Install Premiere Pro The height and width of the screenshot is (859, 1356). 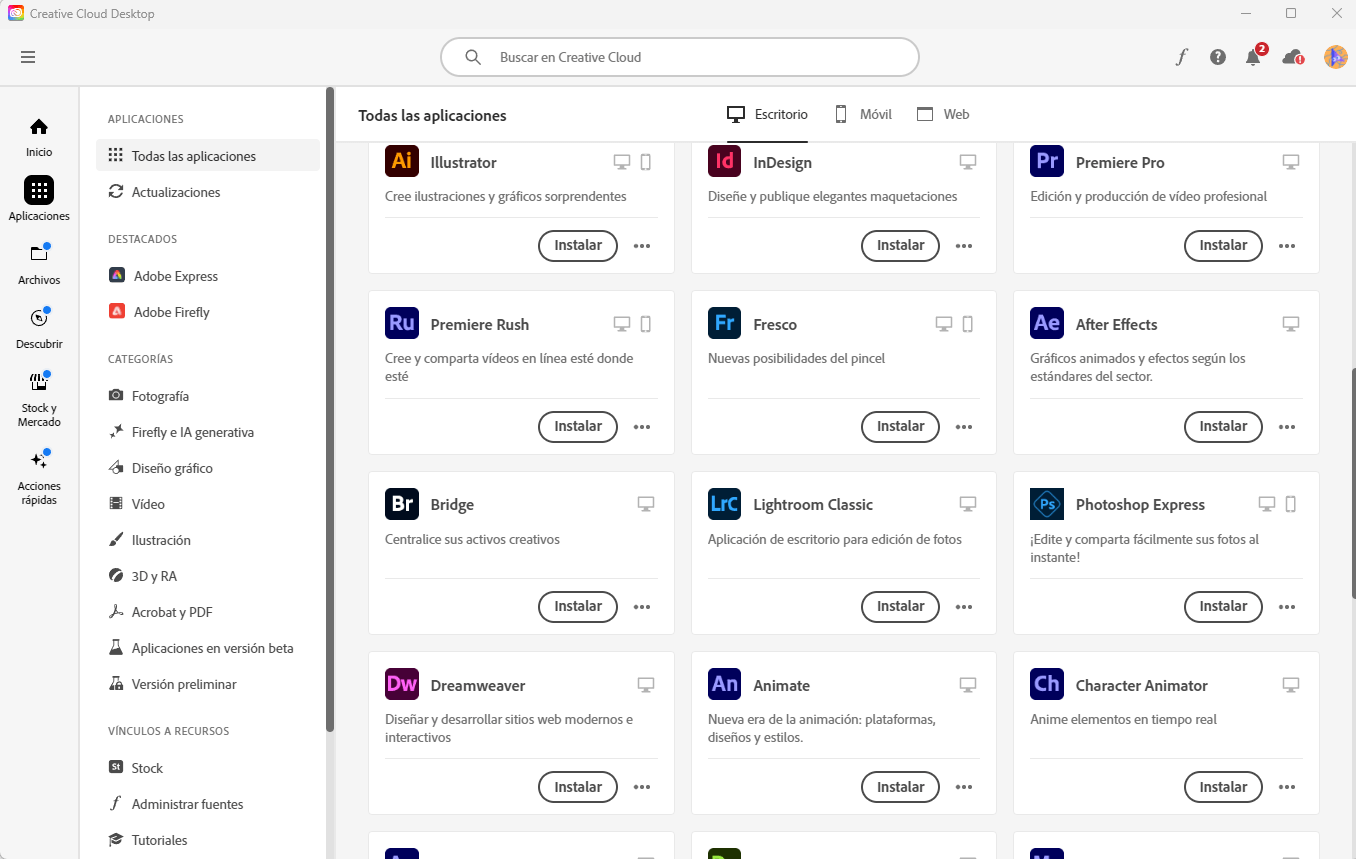tap(1223, 245)
